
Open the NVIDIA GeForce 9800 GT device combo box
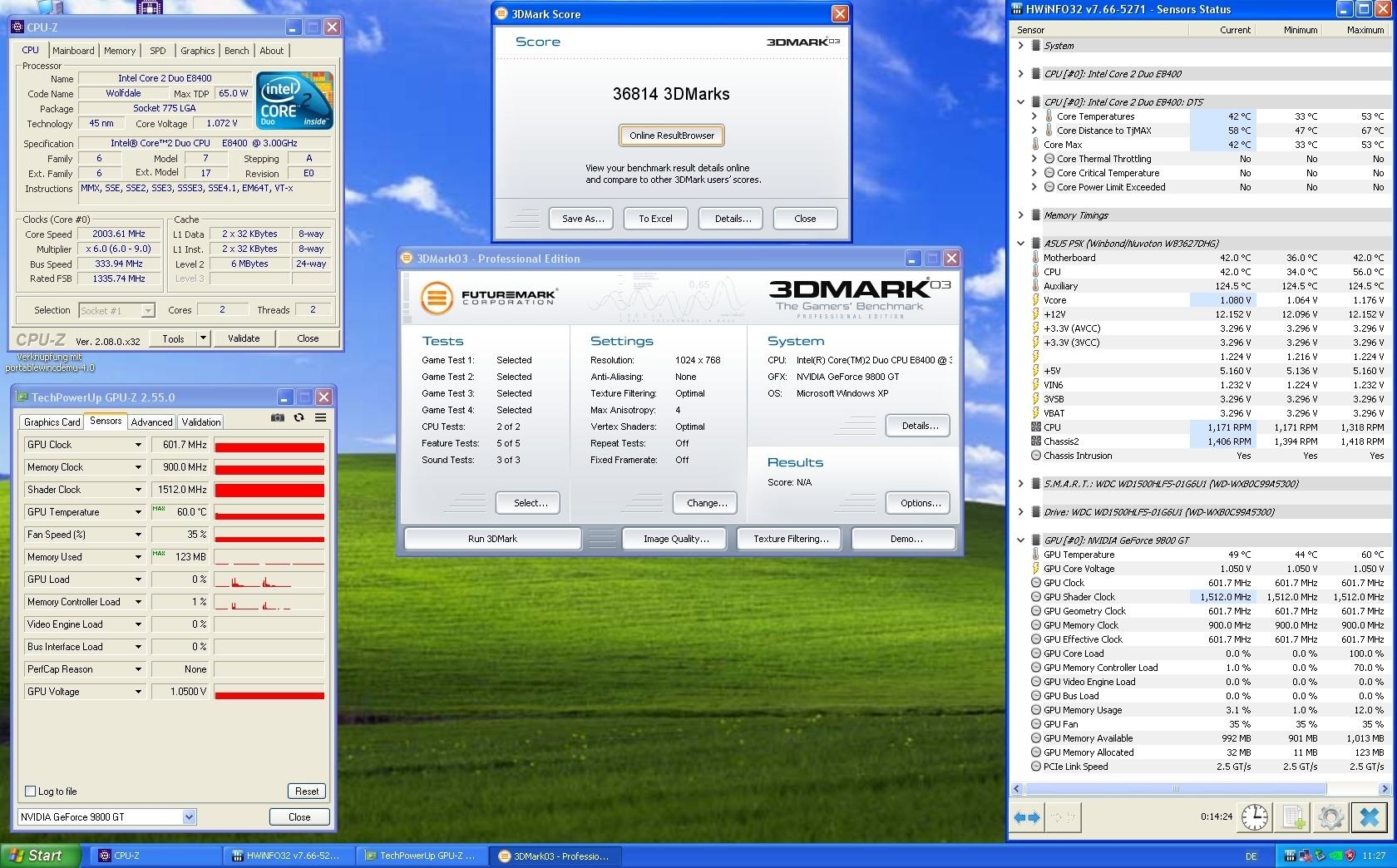[x=106, y=816]
